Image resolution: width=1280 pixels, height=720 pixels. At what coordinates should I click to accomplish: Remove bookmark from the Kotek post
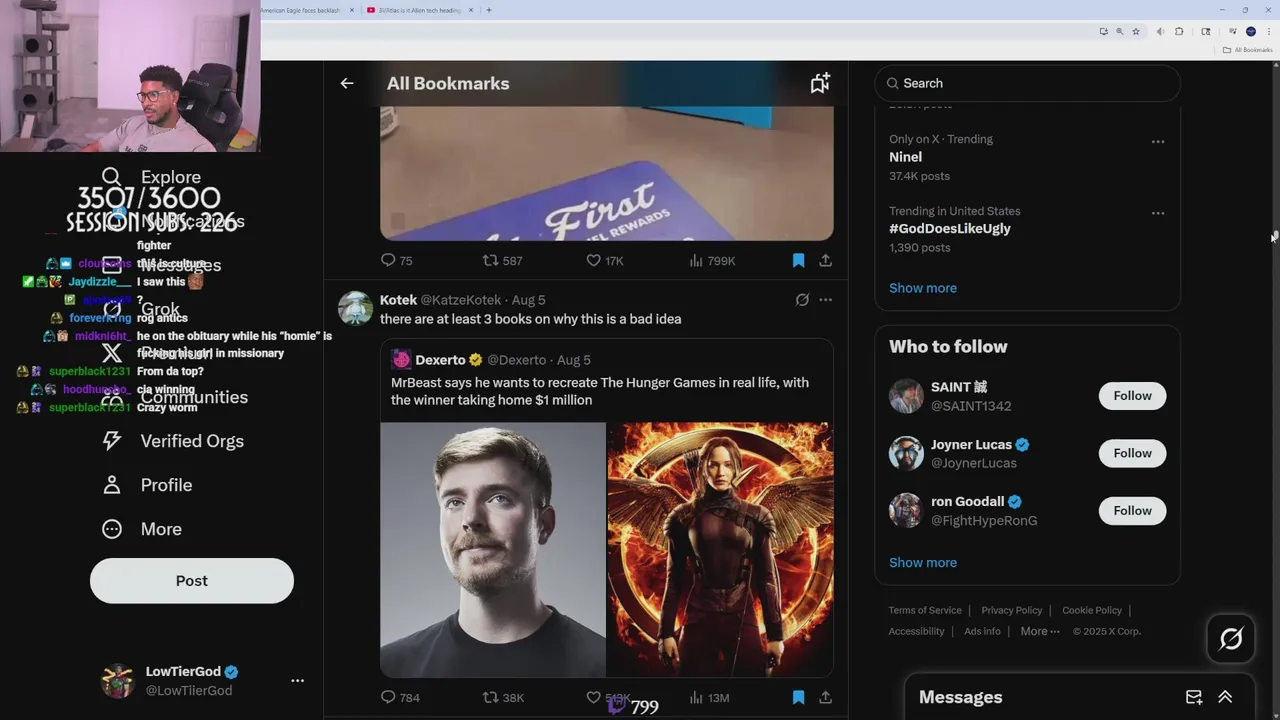798,697
